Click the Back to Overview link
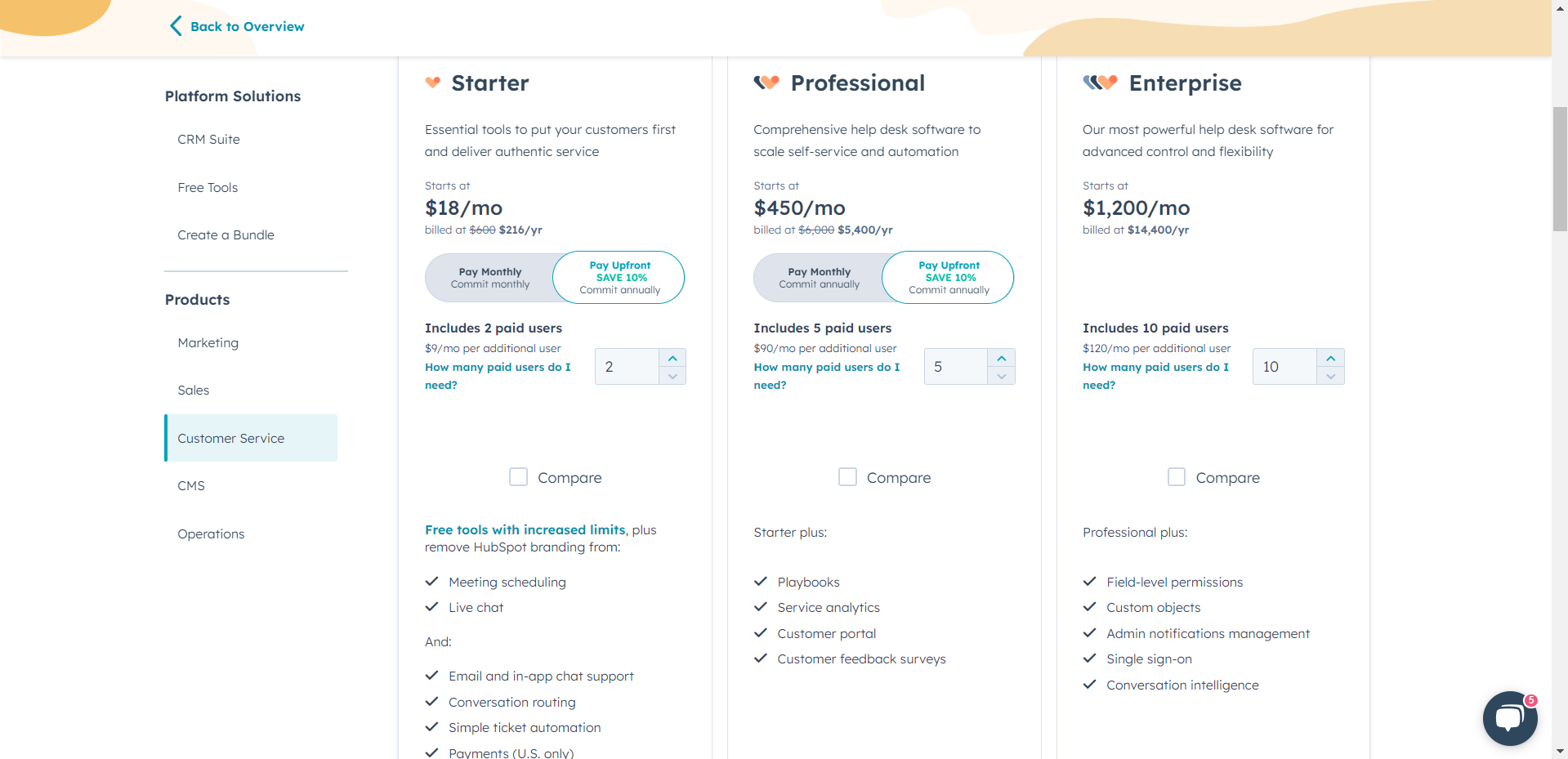Viewport: 1568px width, 759px height. [247, 26]
